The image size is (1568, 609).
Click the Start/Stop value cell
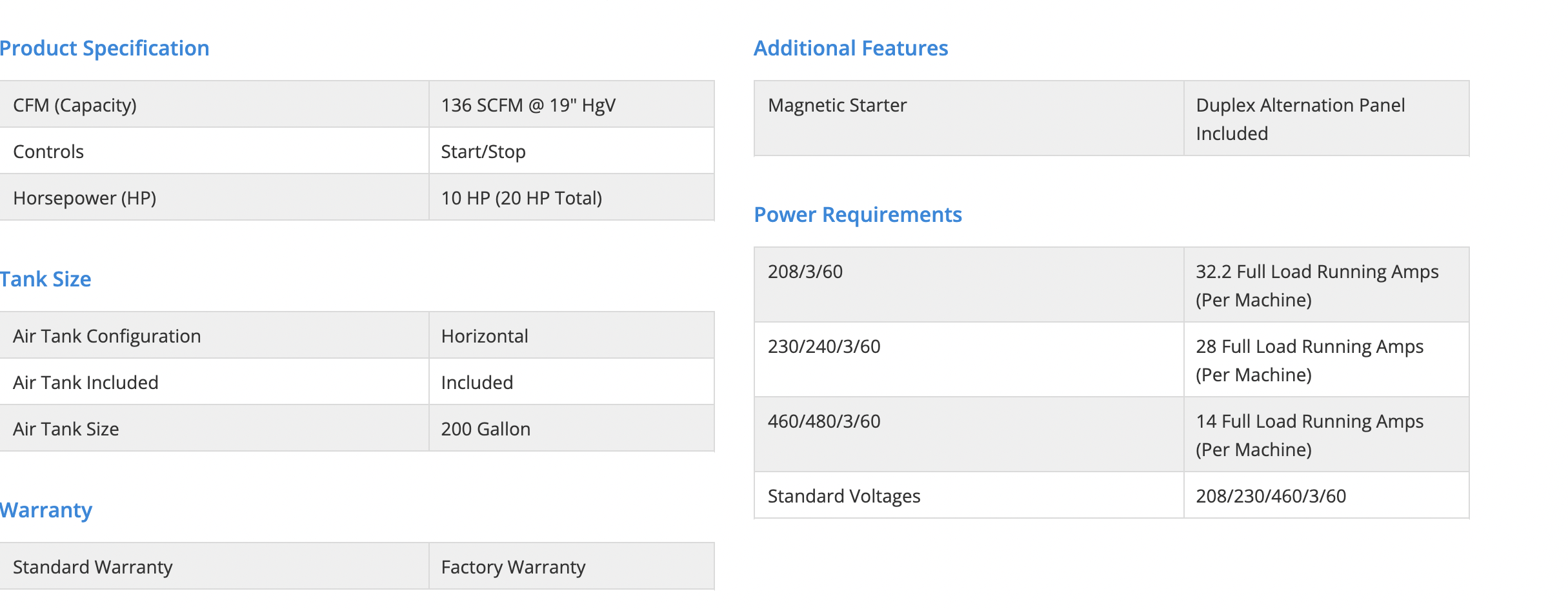pyautogui.click(x=483, y=152)
